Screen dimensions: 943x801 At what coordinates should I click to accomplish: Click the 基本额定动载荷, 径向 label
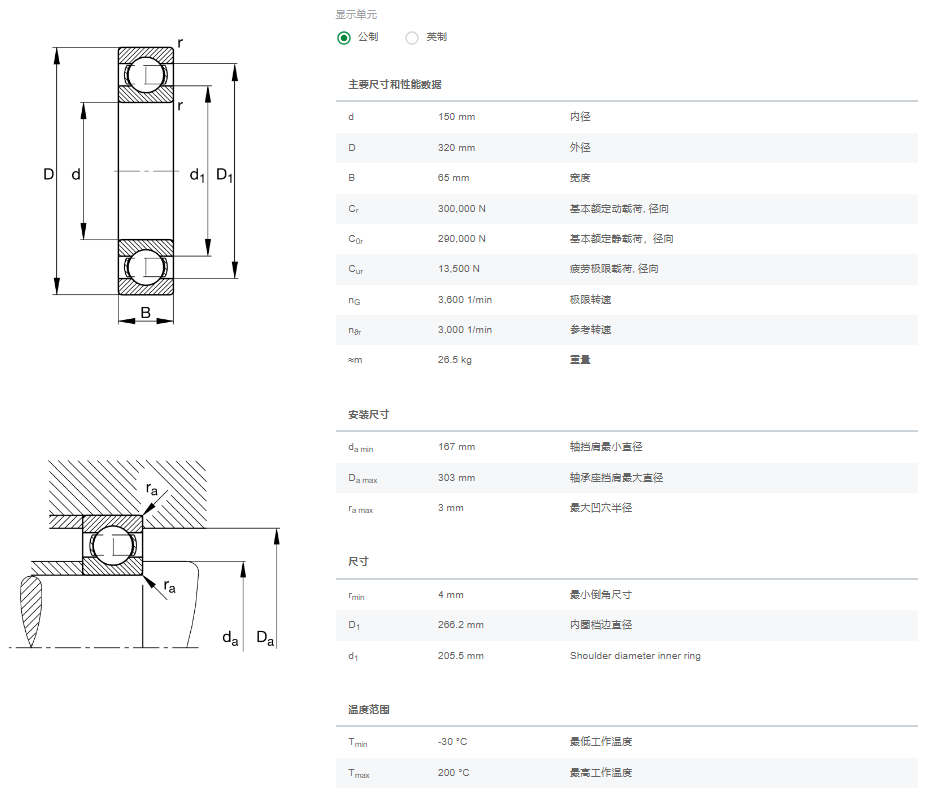(619, 209)
